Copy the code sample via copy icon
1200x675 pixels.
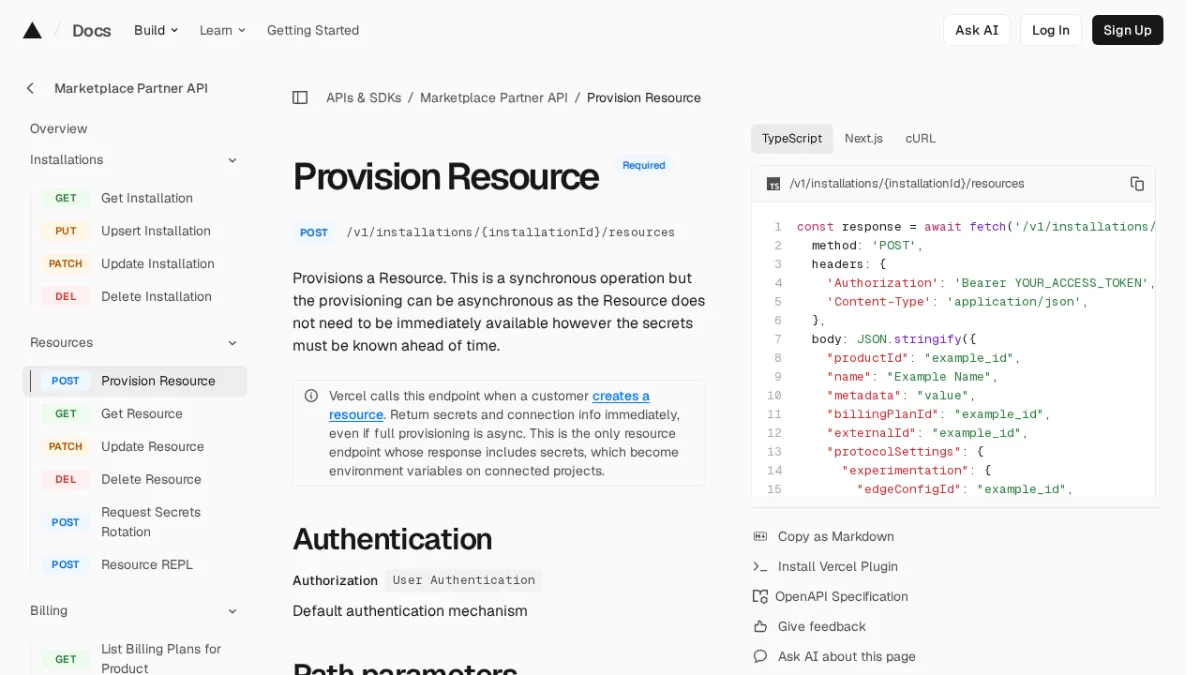(1137, 184)
